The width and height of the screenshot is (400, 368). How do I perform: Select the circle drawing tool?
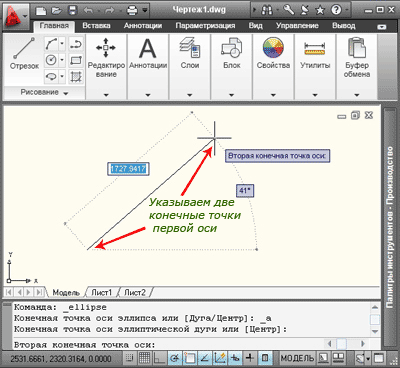(x=51, y=60)
